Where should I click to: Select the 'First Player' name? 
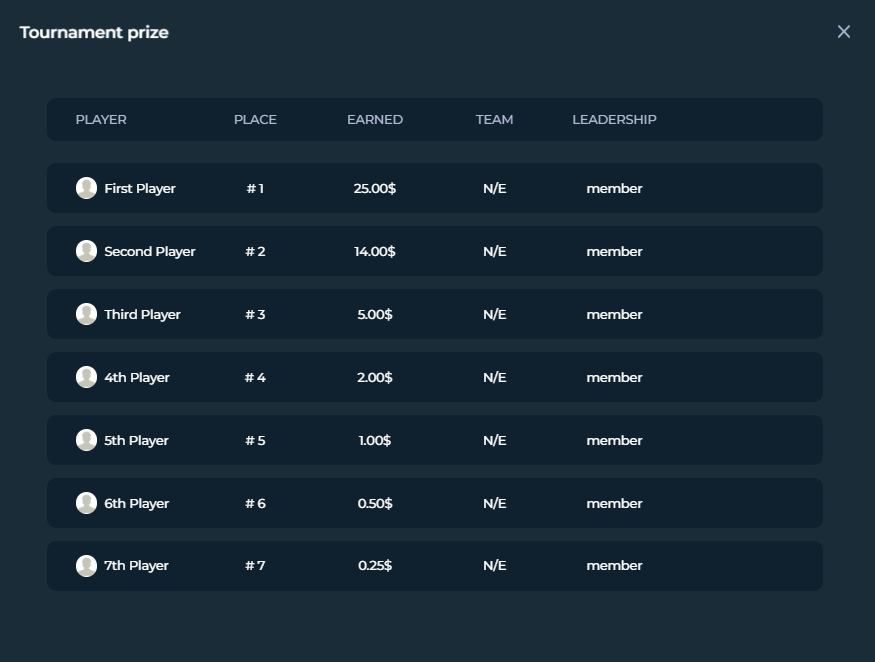point(140,189)
